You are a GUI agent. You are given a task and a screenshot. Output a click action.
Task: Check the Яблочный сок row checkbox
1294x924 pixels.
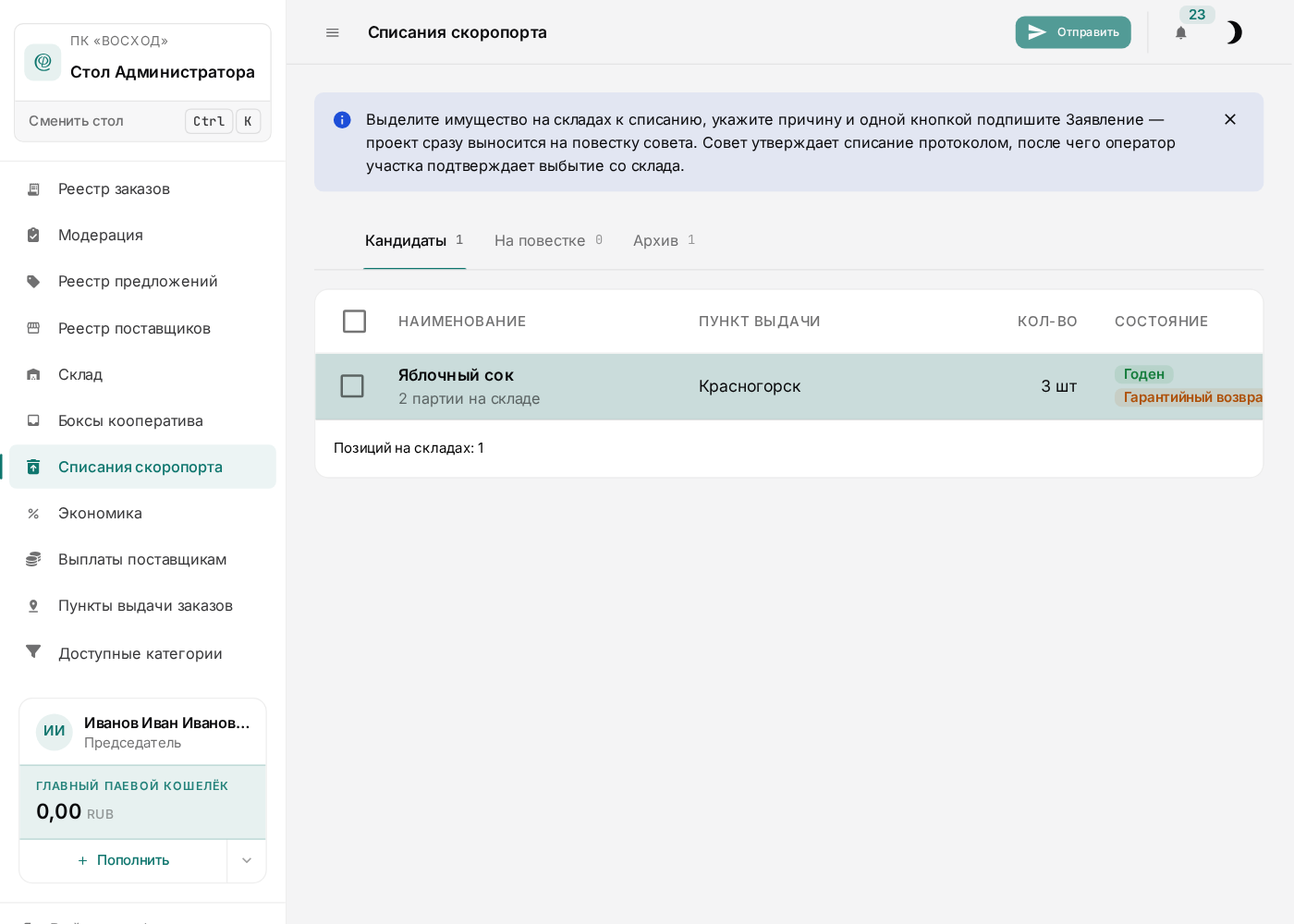(352, 386)
